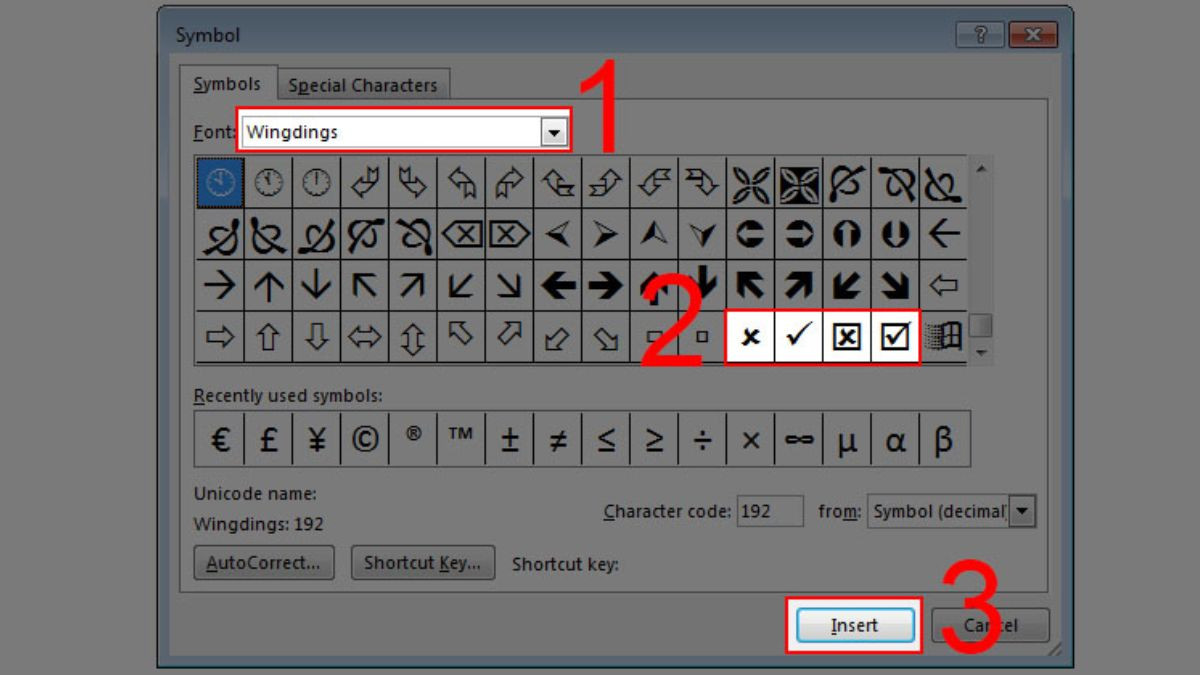This screenshot has width=1200, height=675.
Task: Click the Character code input field
Action: [769, 511]
